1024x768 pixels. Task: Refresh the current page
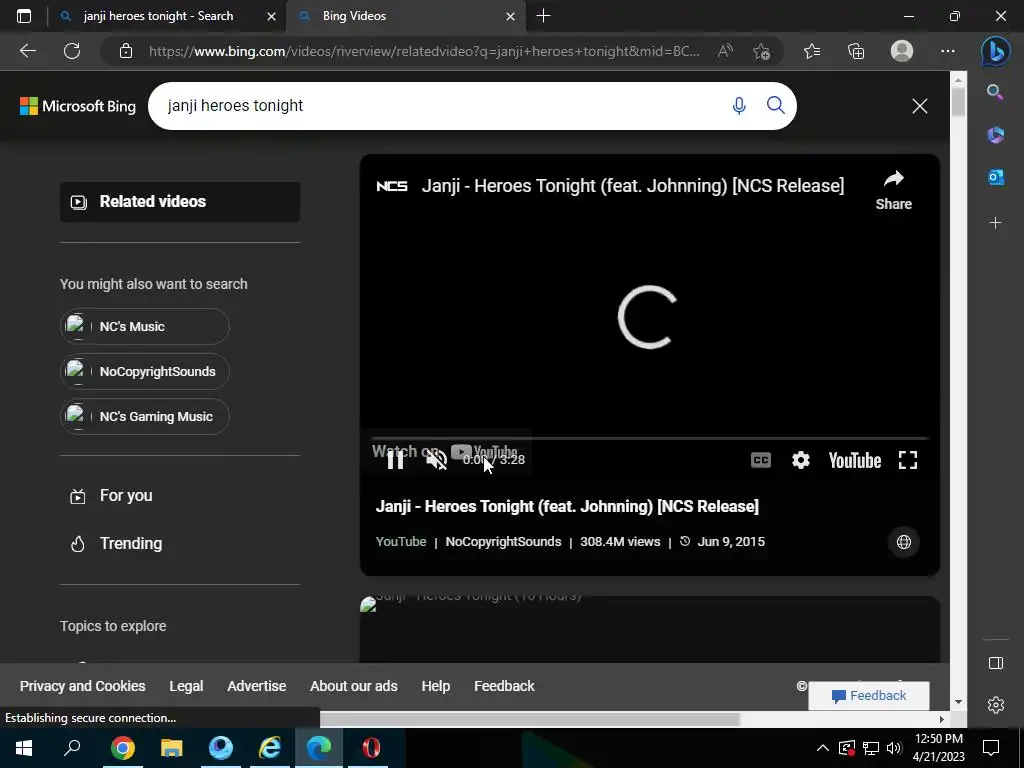coord(72,51)
